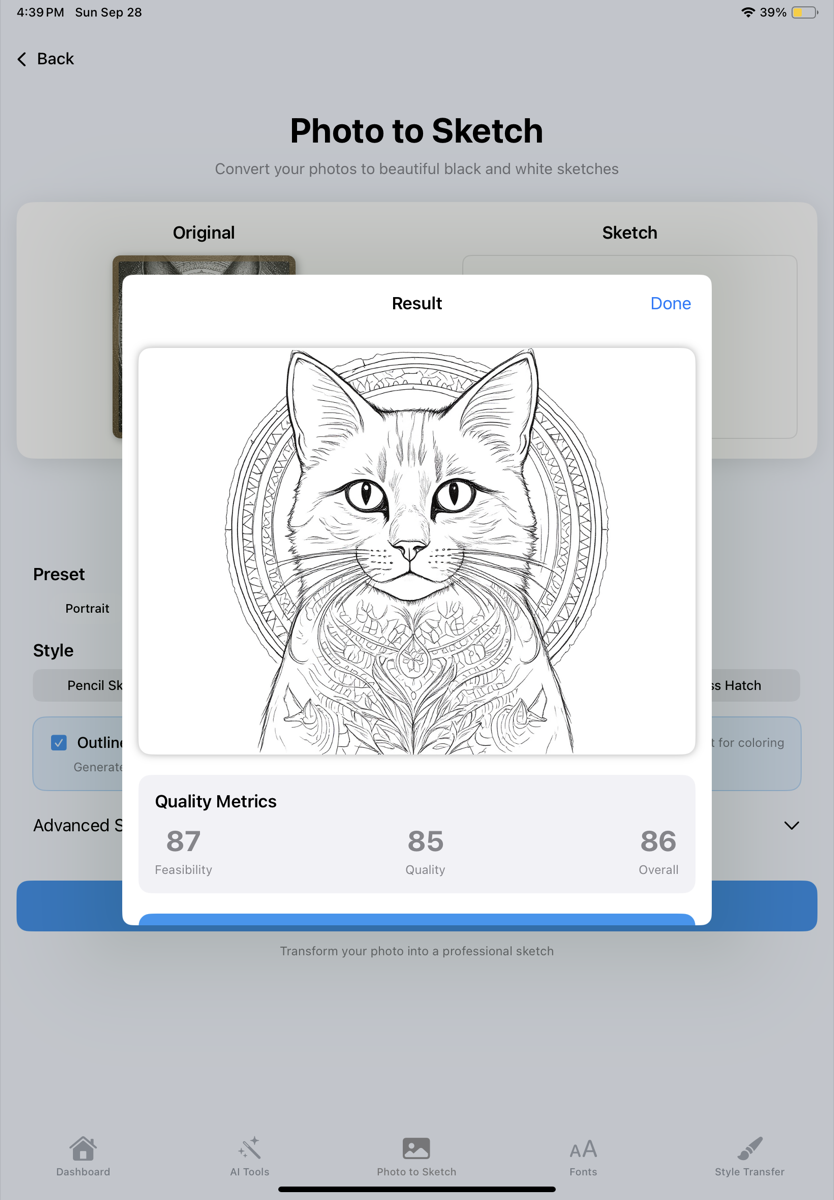Image resolution: width=834 pixels, height=1200 pixels.
Task: Tap the battery icon in status bar
Action: [x=804, y=13]
